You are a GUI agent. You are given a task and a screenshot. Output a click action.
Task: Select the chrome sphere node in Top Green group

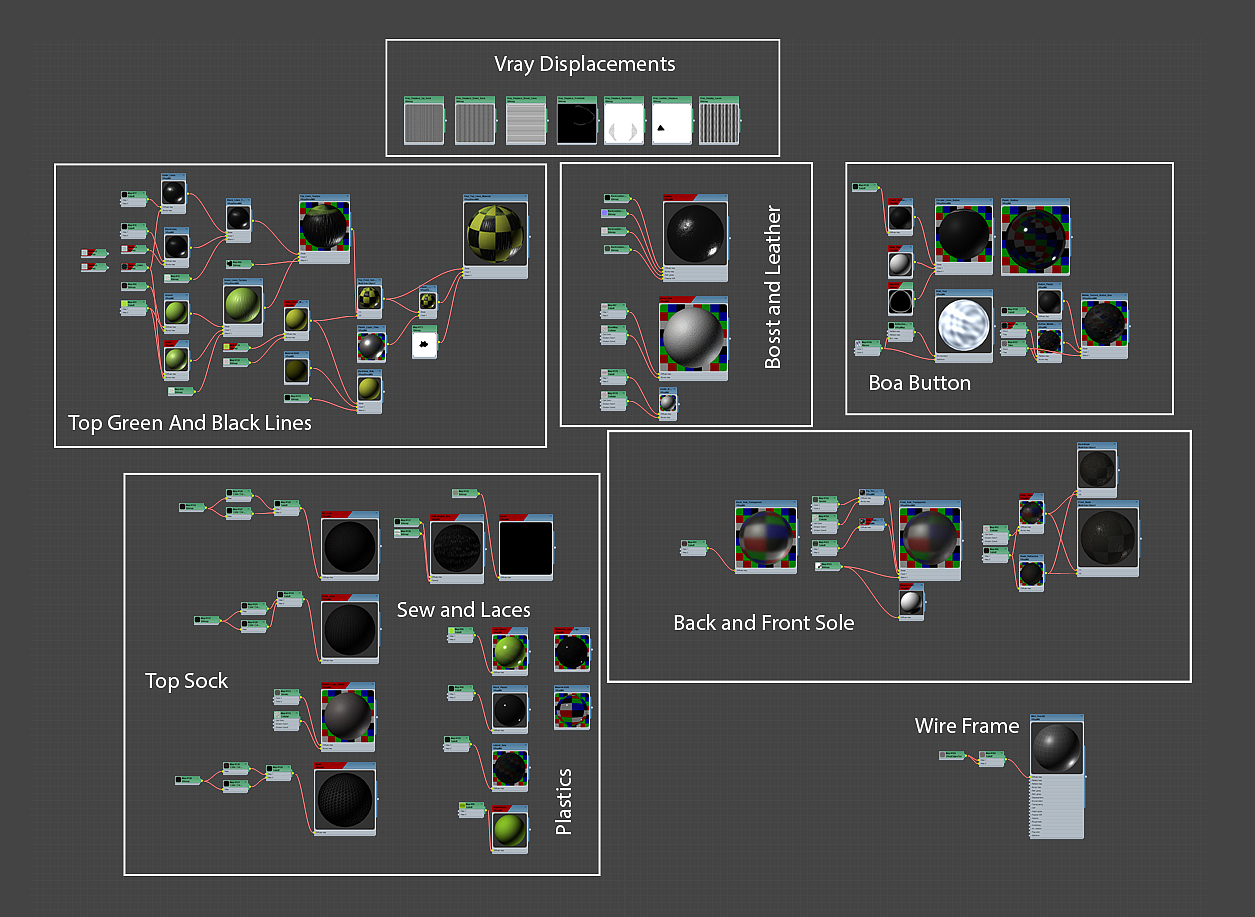pos(371,345)
